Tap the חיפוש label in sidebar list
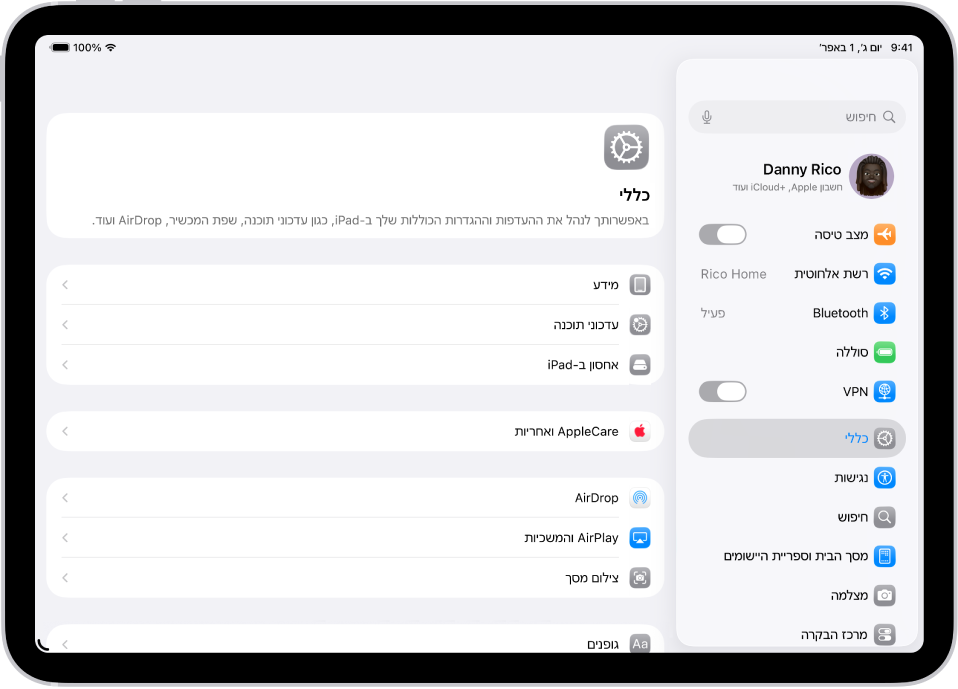This screenshot has height=689, width=958. pos(853,517)
